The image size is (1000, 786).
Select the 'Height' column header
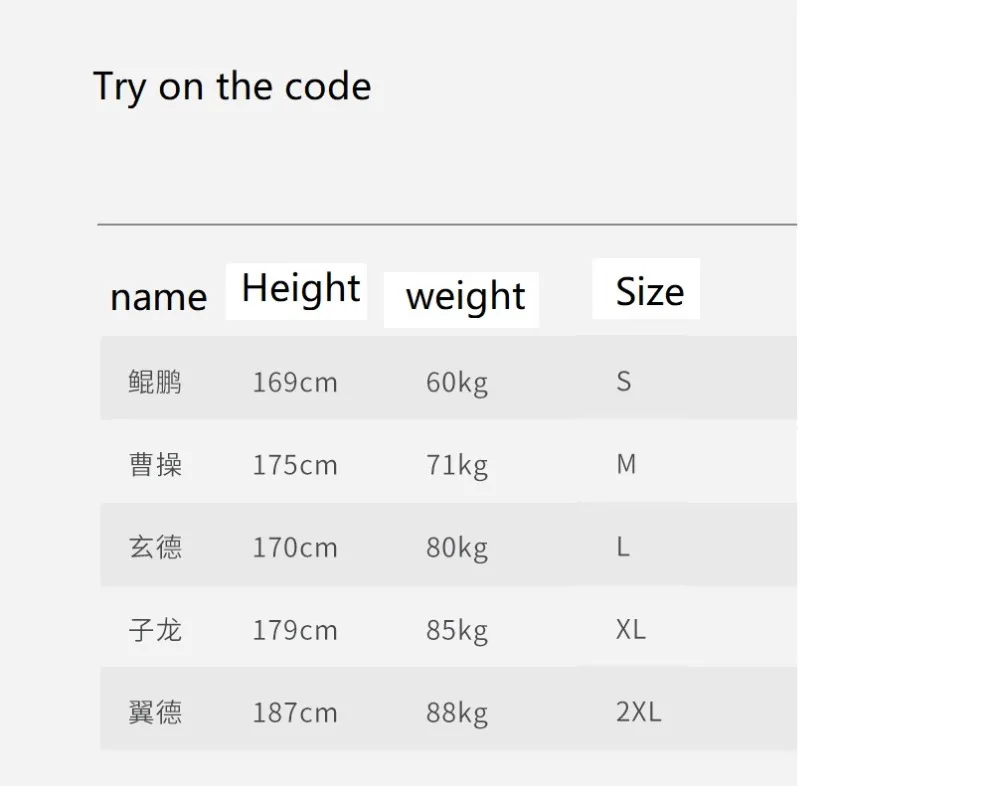(301, 288)
